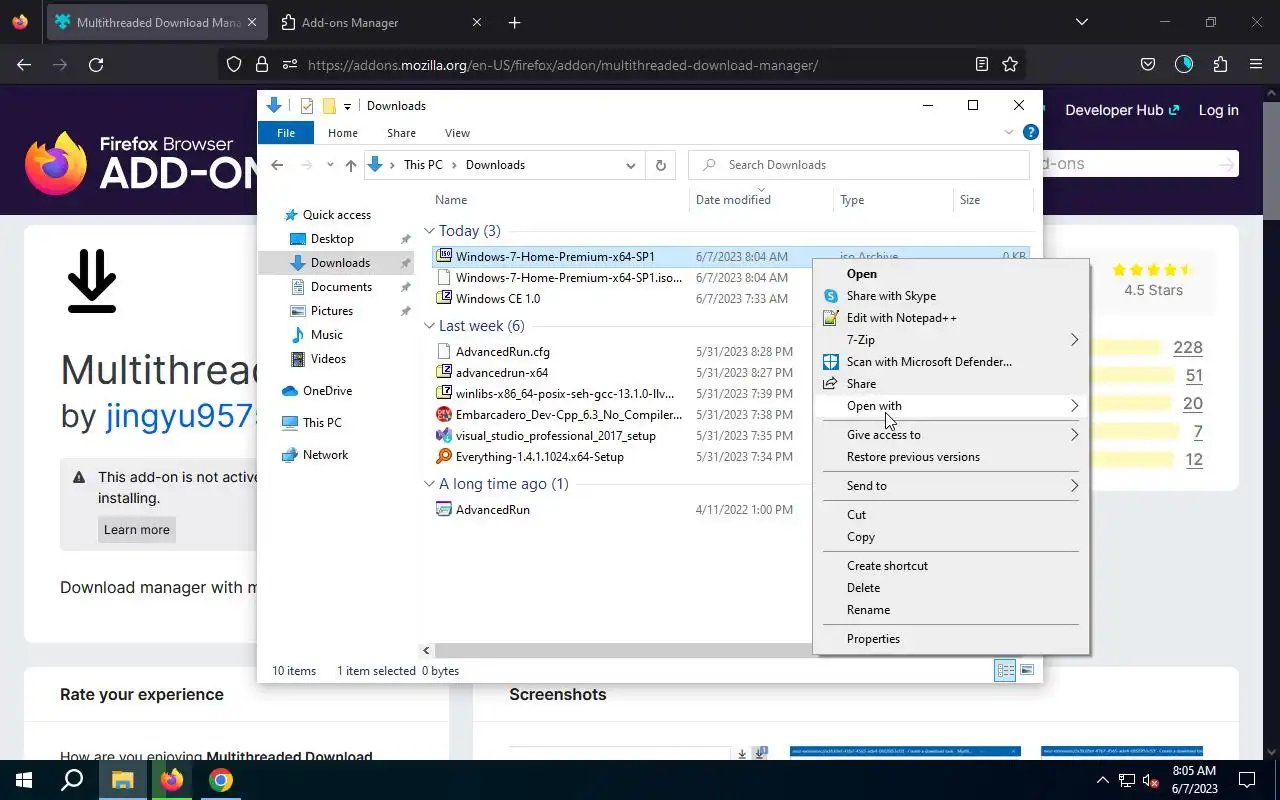1280x800 pixels.
Task: Open Firefox application hamburger menu
Action: [x=1256, y=65]
